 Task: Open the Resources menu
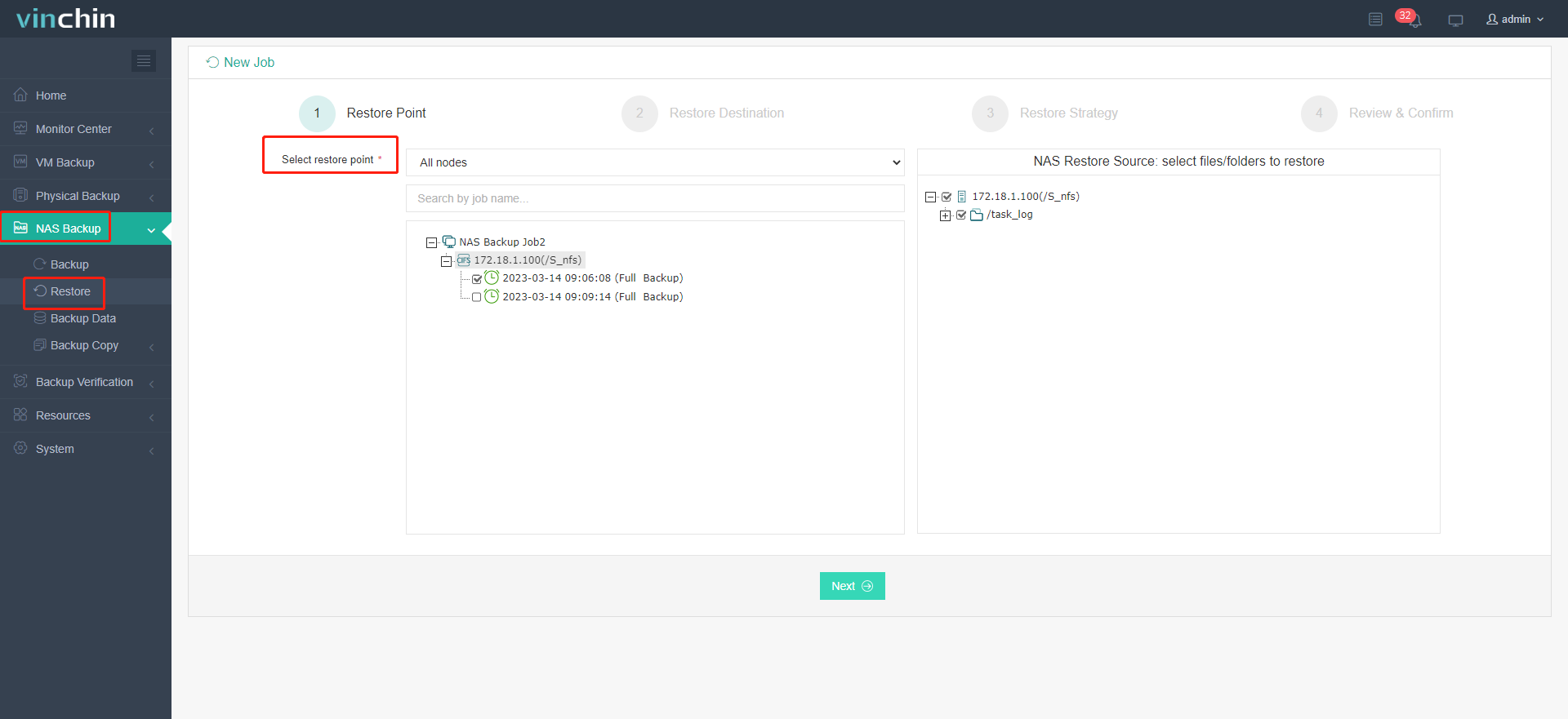click(86, 415)
